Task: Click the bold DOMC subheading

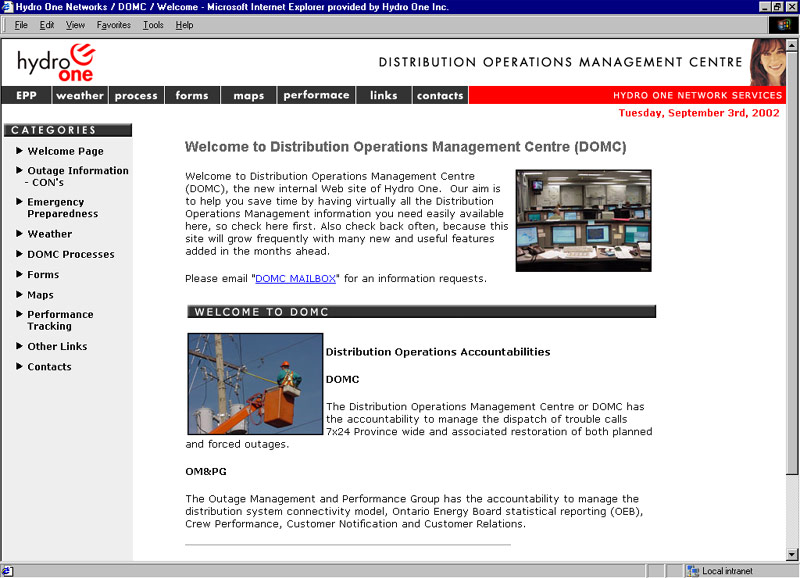Action: (x=342, y=380)
